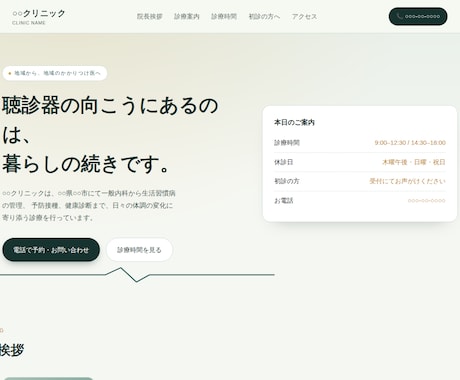Click the 9:00–12:30 / 14:30–18:00 hours value
Screen dimensions: 460x380
(x=410, y=143)
